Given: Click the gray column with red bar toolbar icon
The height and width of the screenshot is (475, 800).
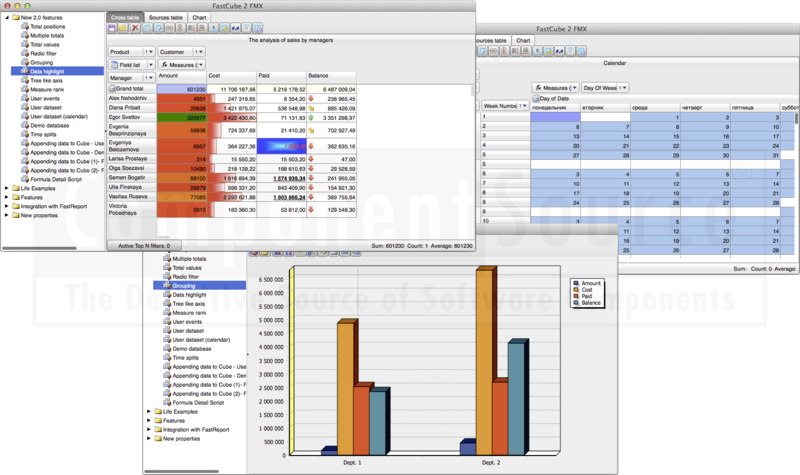Looking at the screenshot, I should point(191,28).
